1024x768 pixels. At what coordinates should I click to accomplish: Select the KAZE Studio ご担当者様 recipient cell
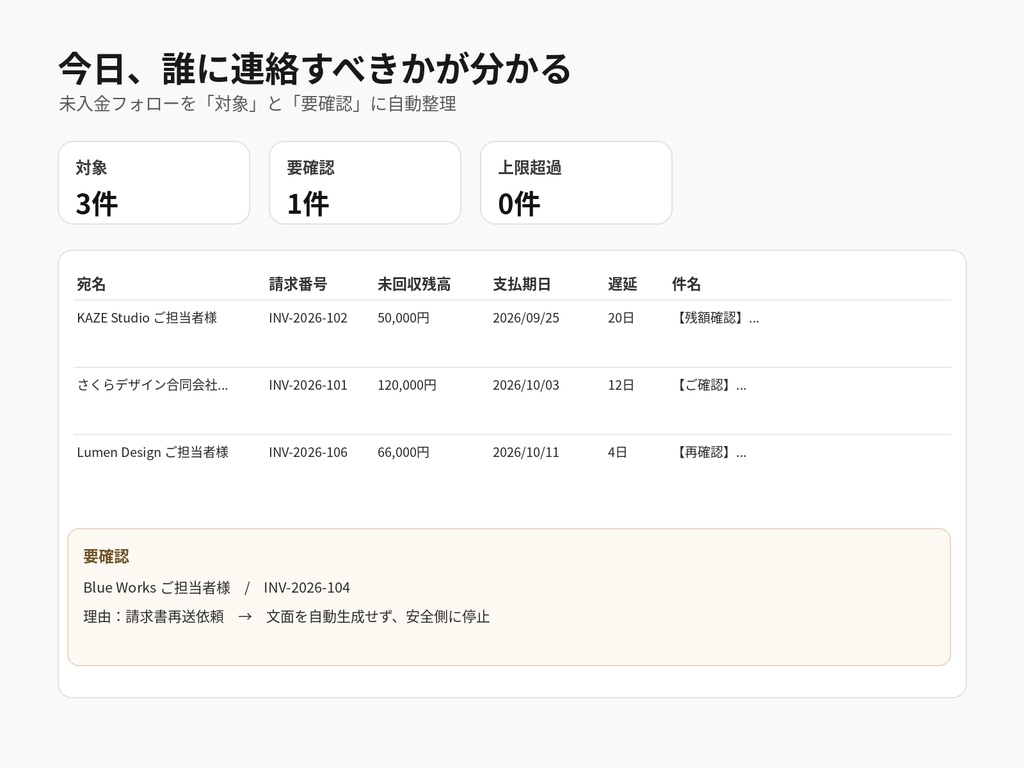point(147,318)
